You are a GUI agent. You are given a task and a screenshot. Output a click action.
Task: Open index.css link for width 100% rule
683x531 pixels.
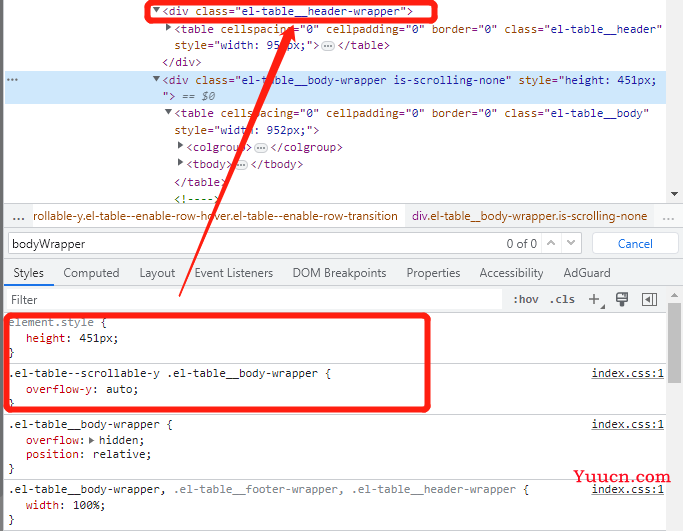[627, 489]
